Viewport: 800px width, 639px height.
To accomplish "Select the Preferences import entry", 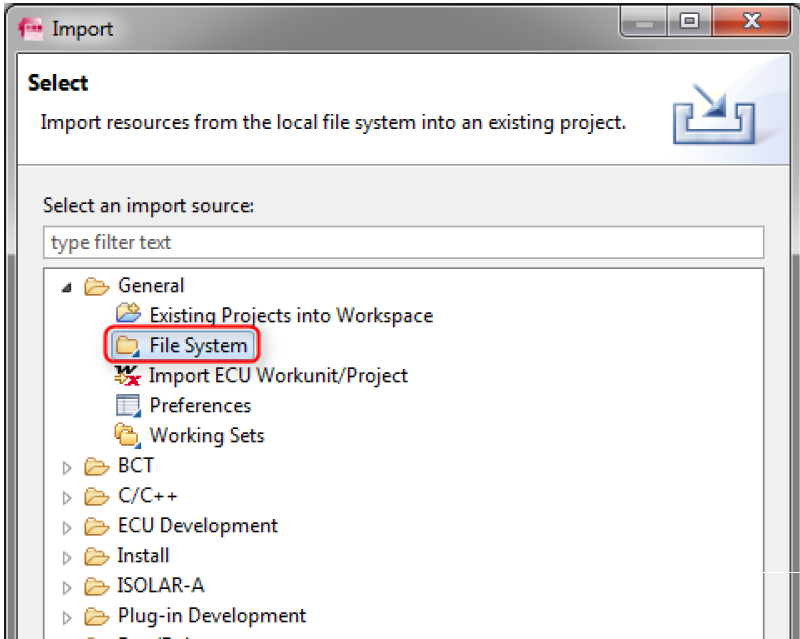I will [200, 406].
